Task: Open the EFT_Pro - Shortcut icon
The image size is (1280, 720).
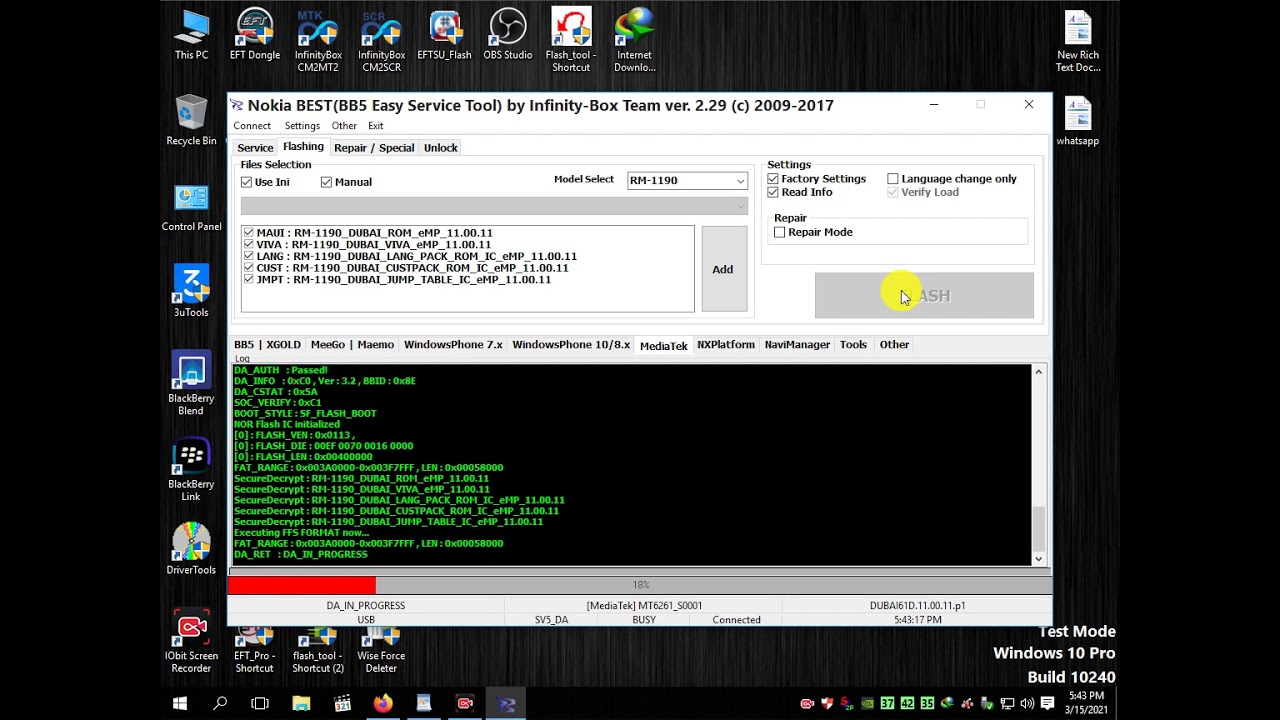Action: click(x=254, y=650)
